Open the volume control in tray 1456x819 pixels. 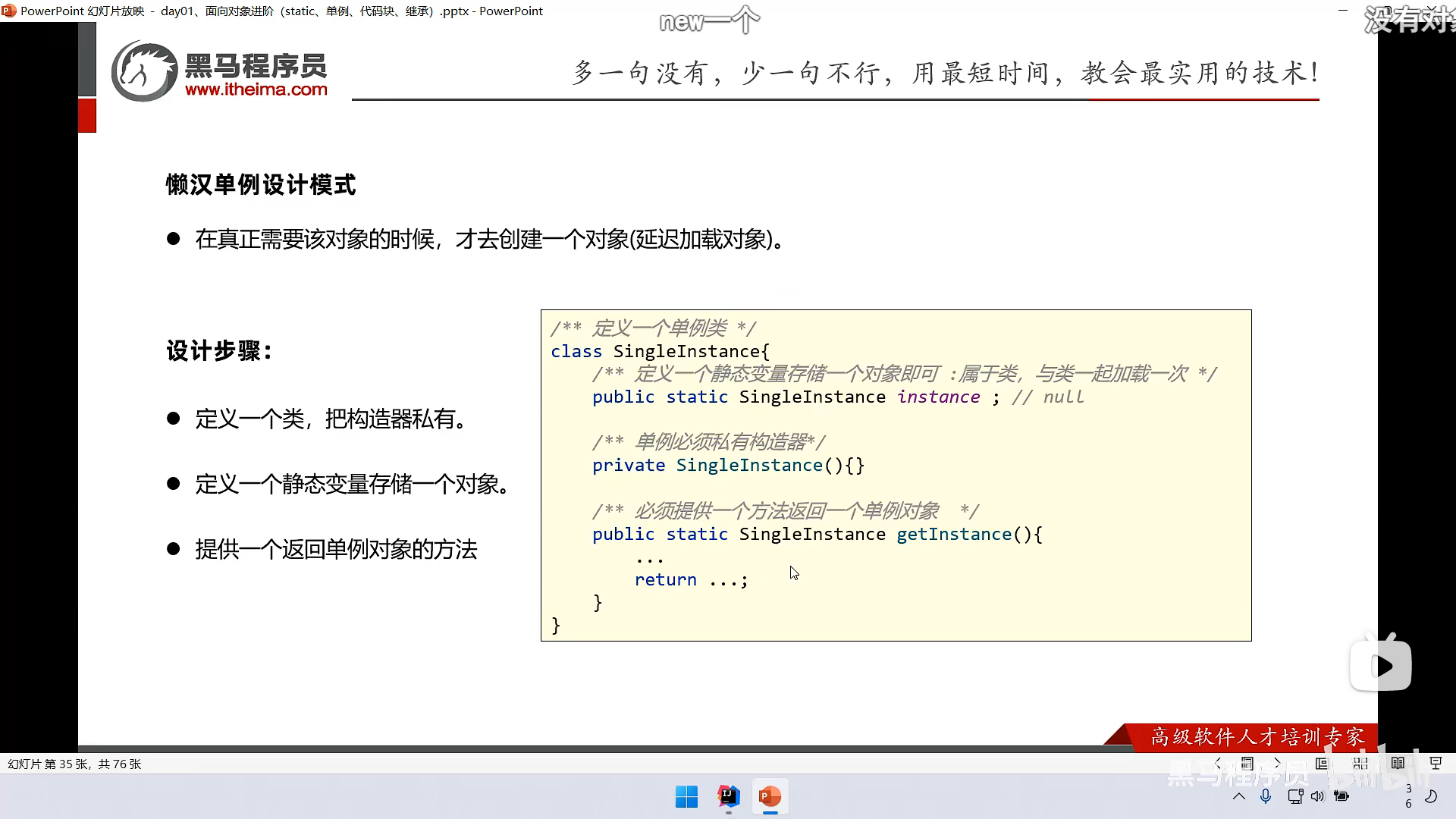(x=1318, y=796)
